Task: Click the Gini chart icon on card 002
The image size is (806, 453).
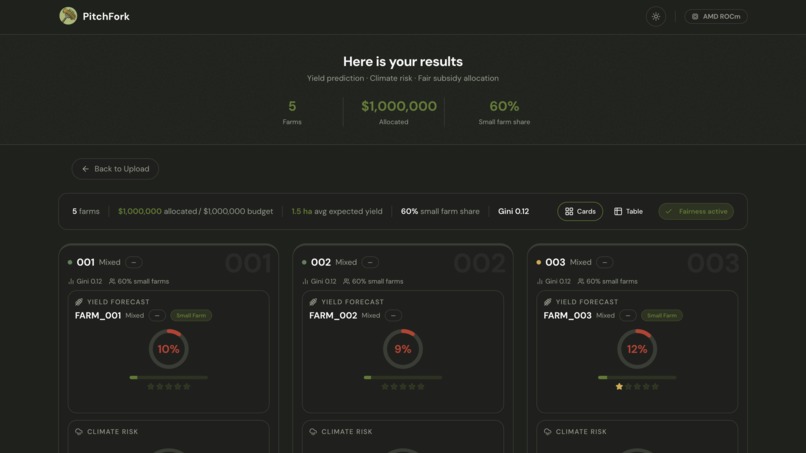Action: pos(305,281)
